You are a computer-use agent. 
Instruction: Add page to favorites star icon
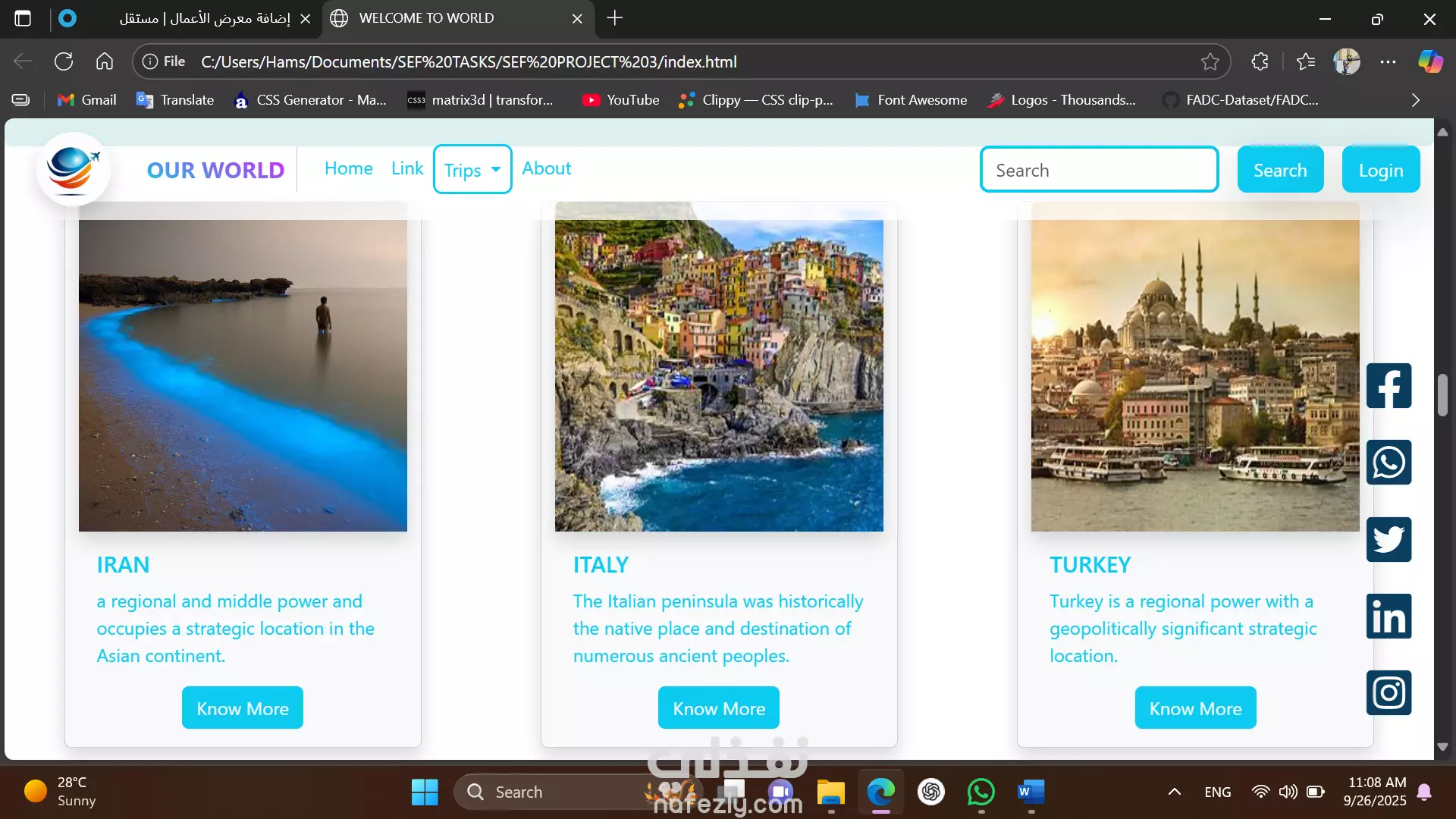point(1210,62)
